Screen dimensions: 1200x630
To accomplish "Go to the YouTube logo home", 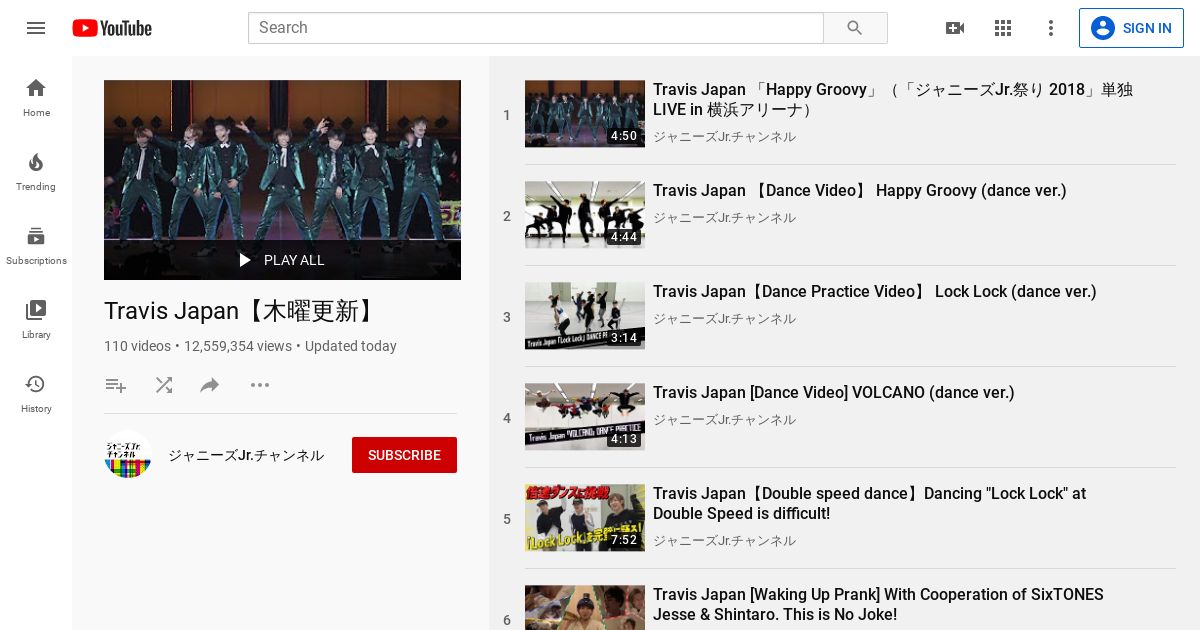I will (112, 28).
